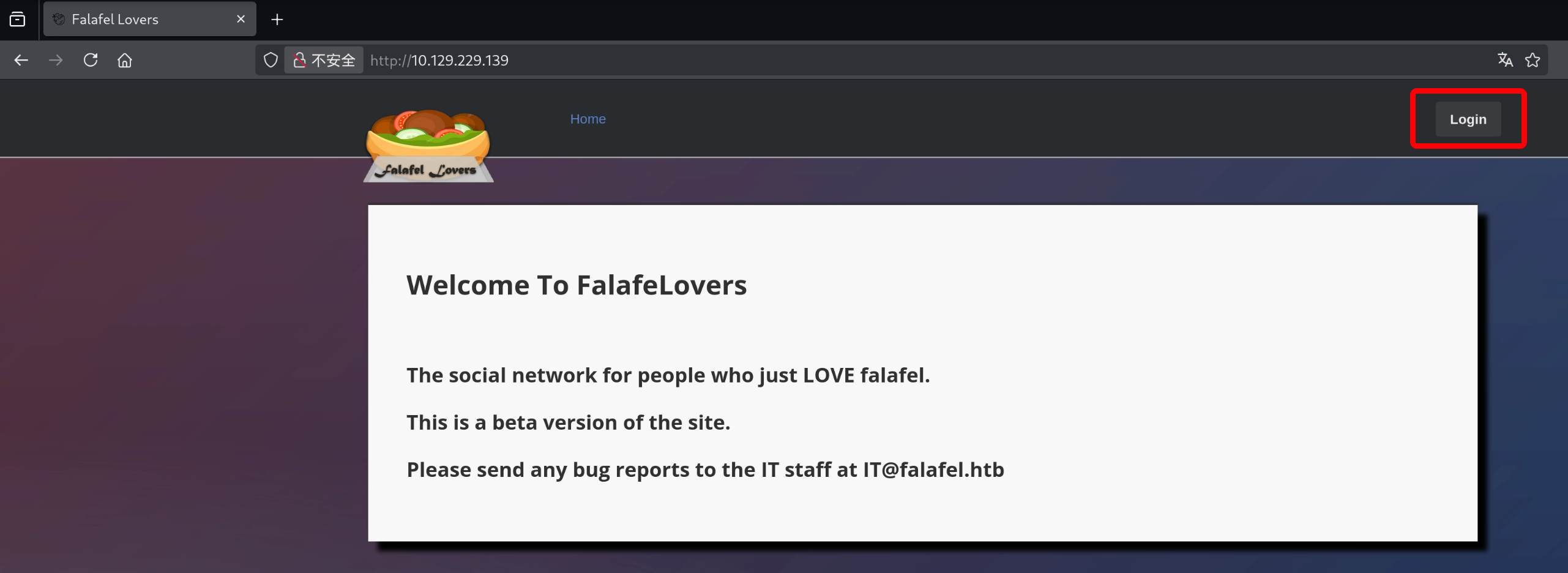Click the browser home icon

coord(125,60)
